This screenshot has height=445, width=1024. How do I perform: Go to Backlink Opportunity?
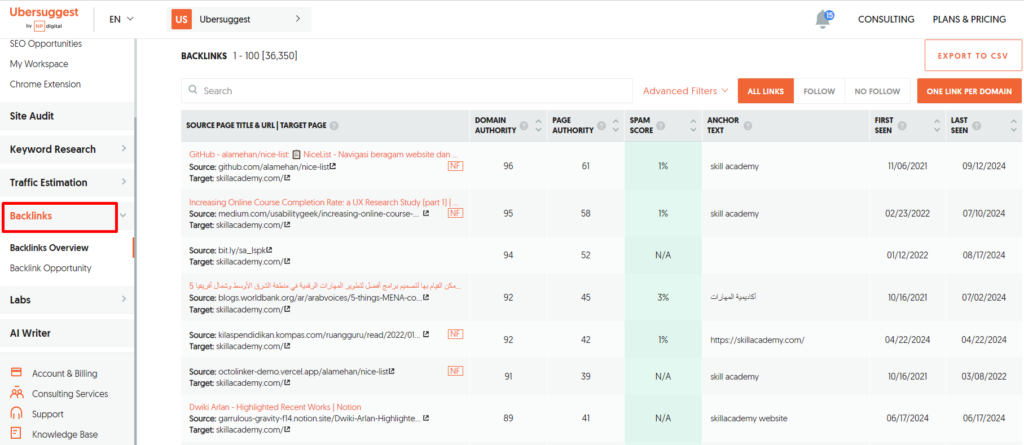click(x=50, y=268)
